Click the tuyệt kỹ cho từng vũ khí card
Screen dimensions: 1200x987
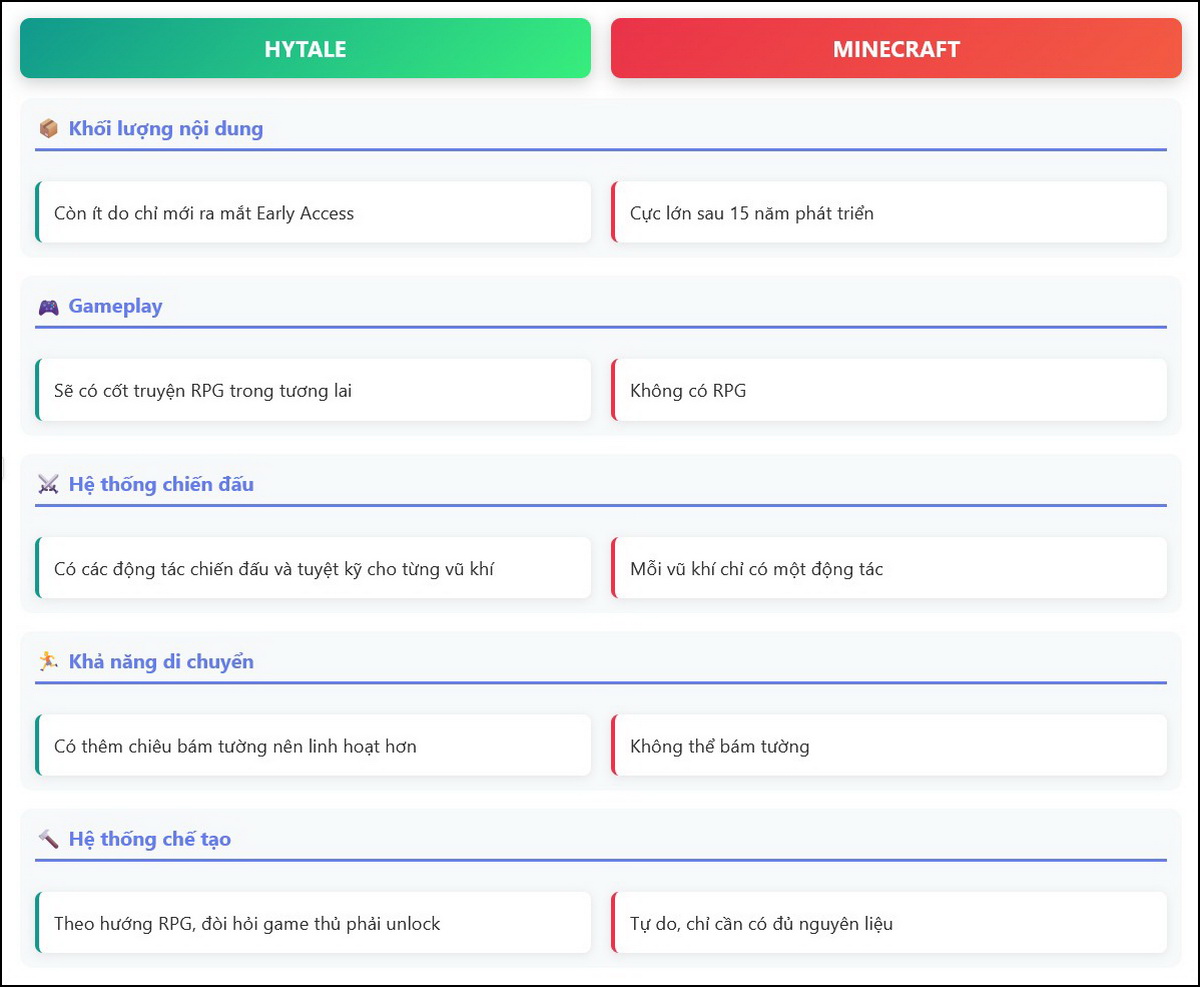313,569
